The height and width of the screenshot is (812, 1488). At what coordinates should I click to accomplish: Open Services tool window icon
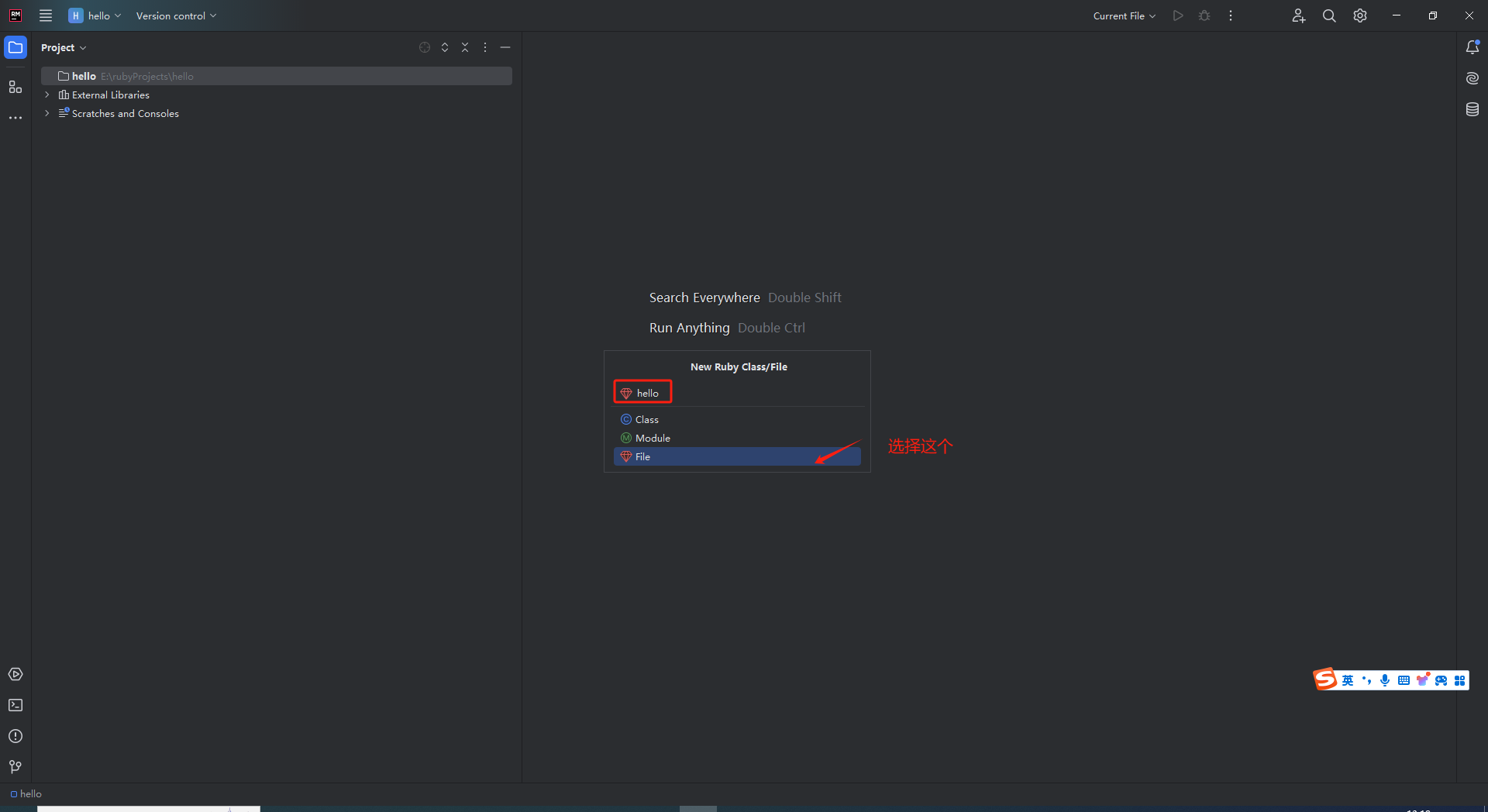coord(15,674)
